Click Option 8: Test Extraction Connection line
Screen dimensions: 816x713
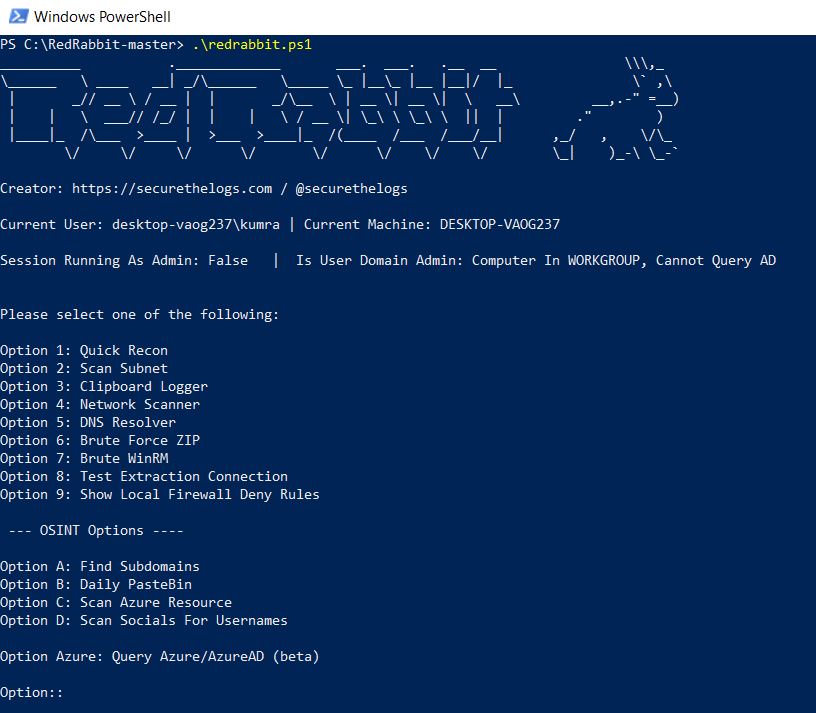click(144, 476)
